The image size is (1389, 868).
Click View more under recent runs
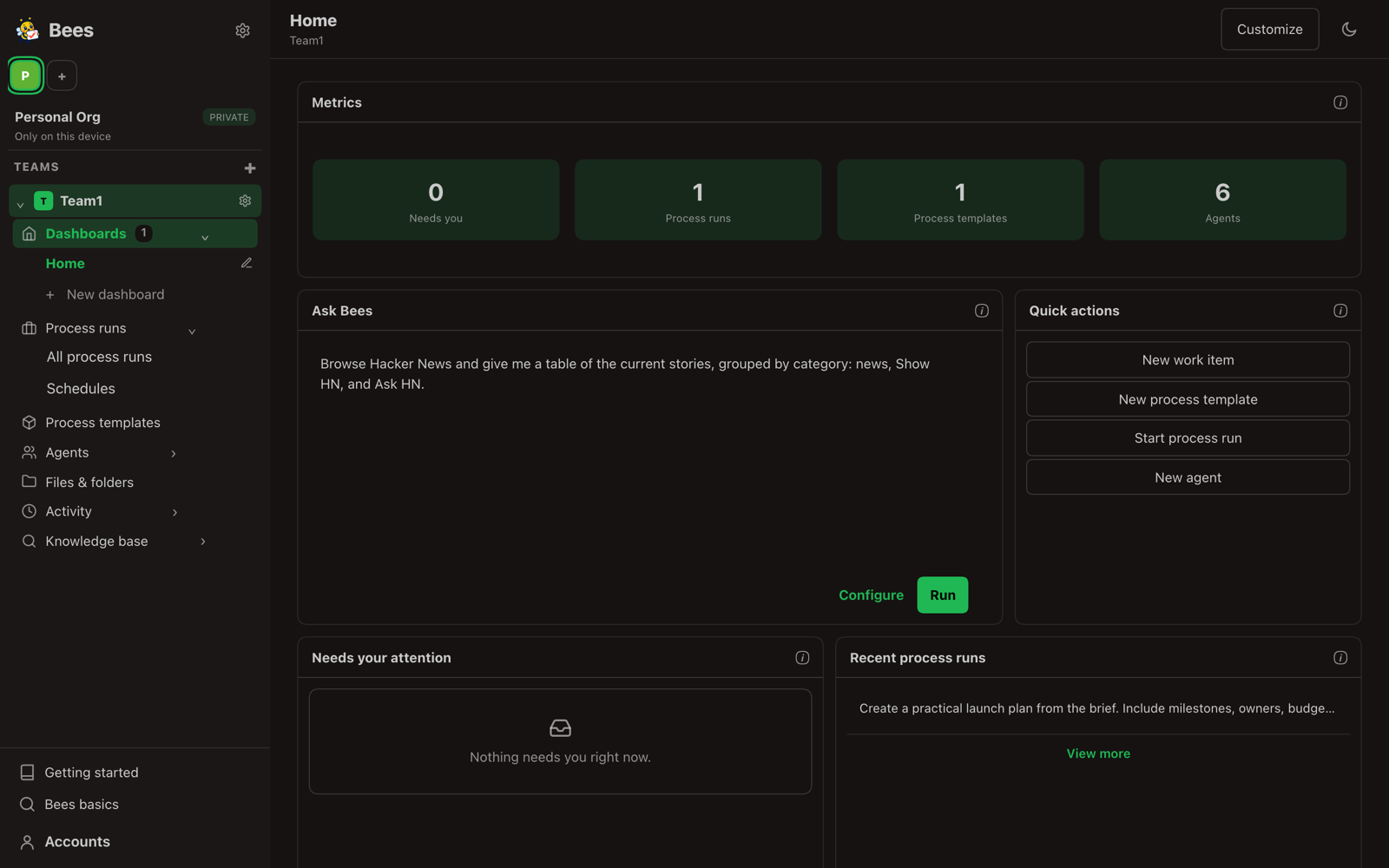pyautogui.click(x=1098, y=753)
